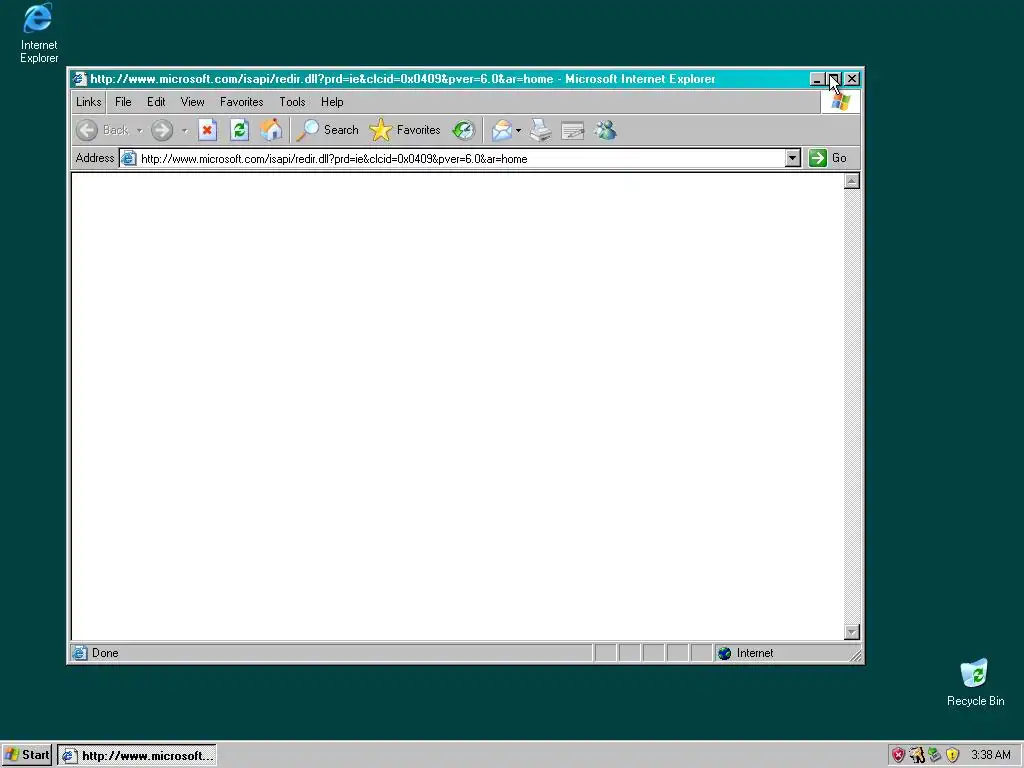Click the microsoft.com taskbar window button
The width and height of the screenshot is (1024, 768).
tap(137, 756)
